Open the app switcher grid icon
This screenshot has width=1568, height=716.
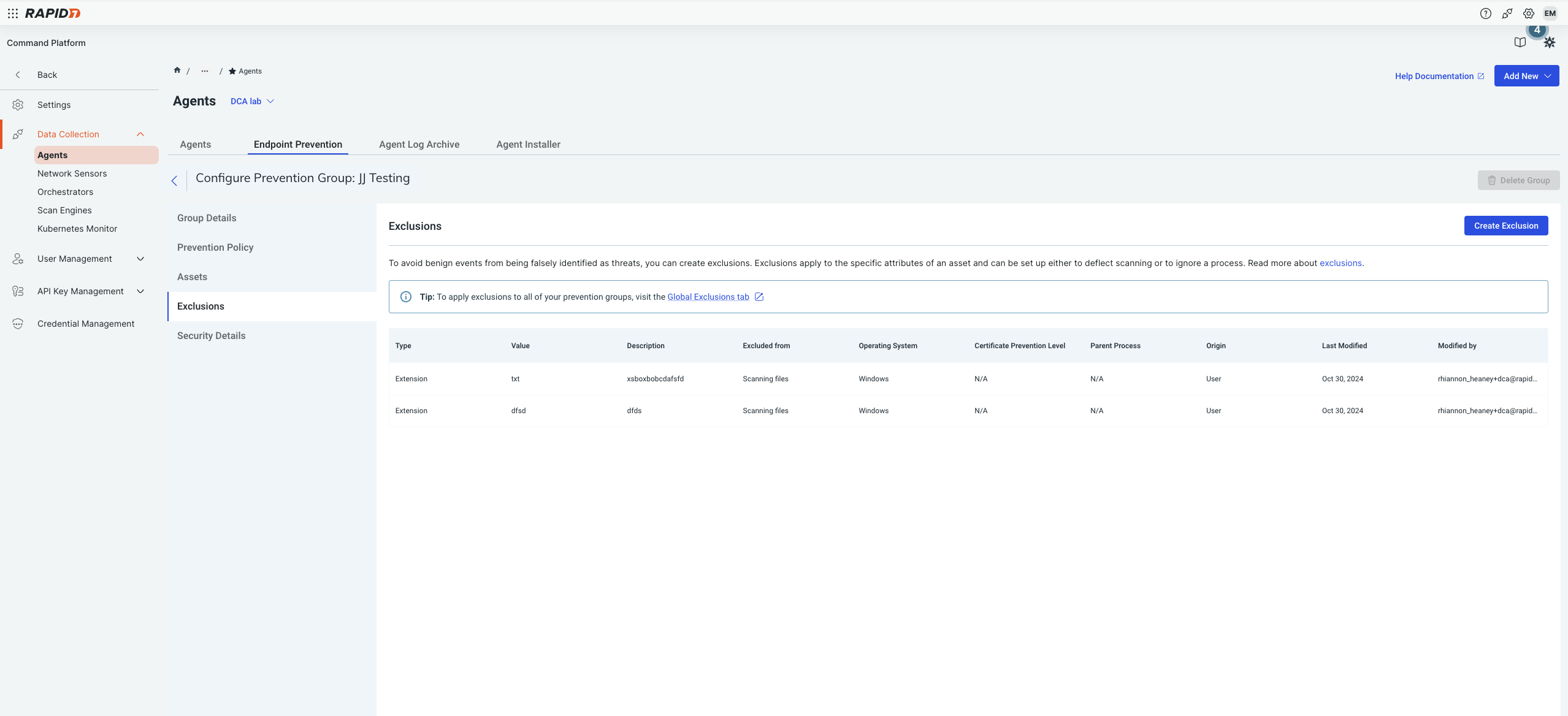(x=12, y=13)
